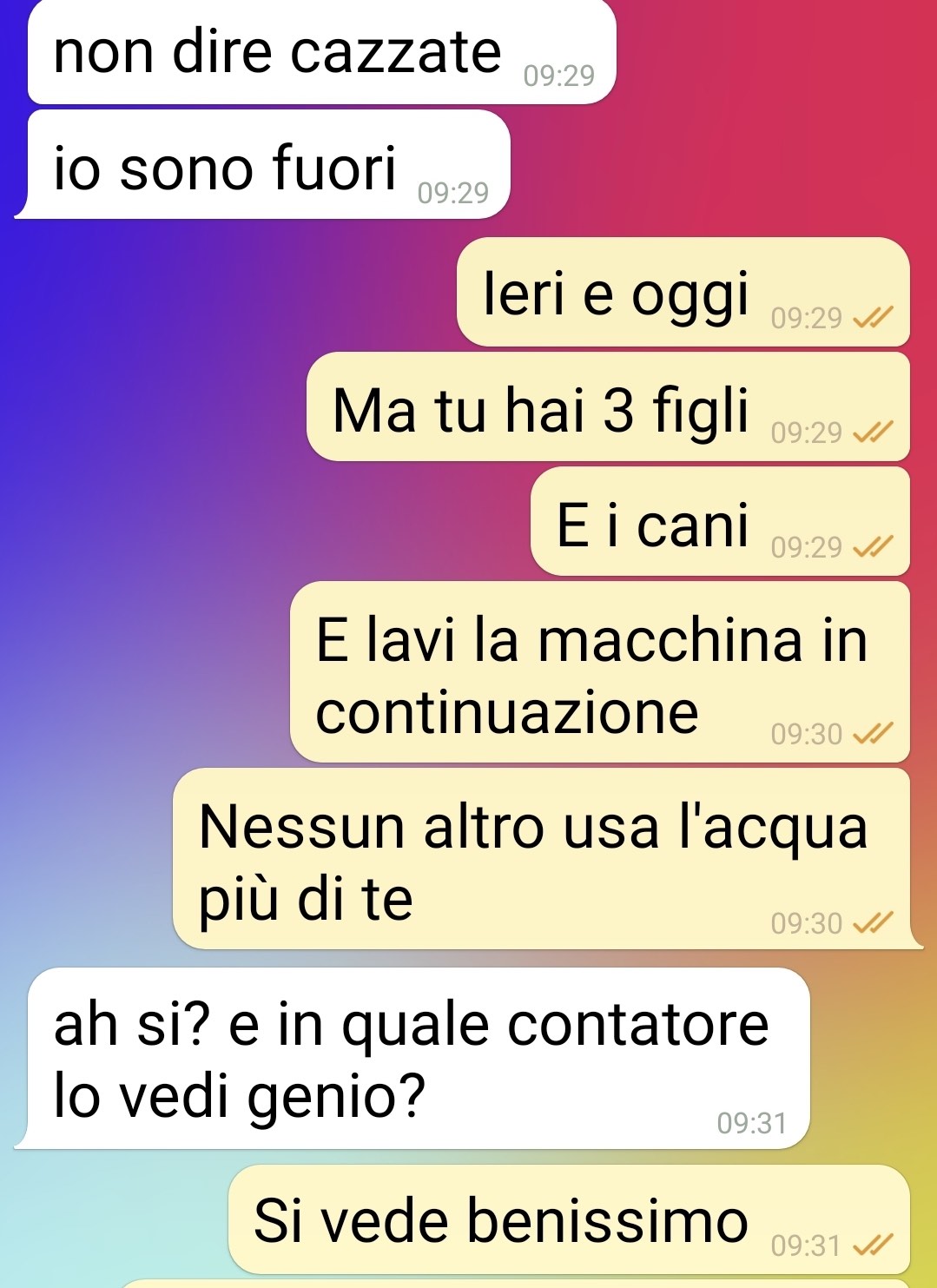Click double-check icon on 'più di te' message
937x1288 pixels.
872,923
